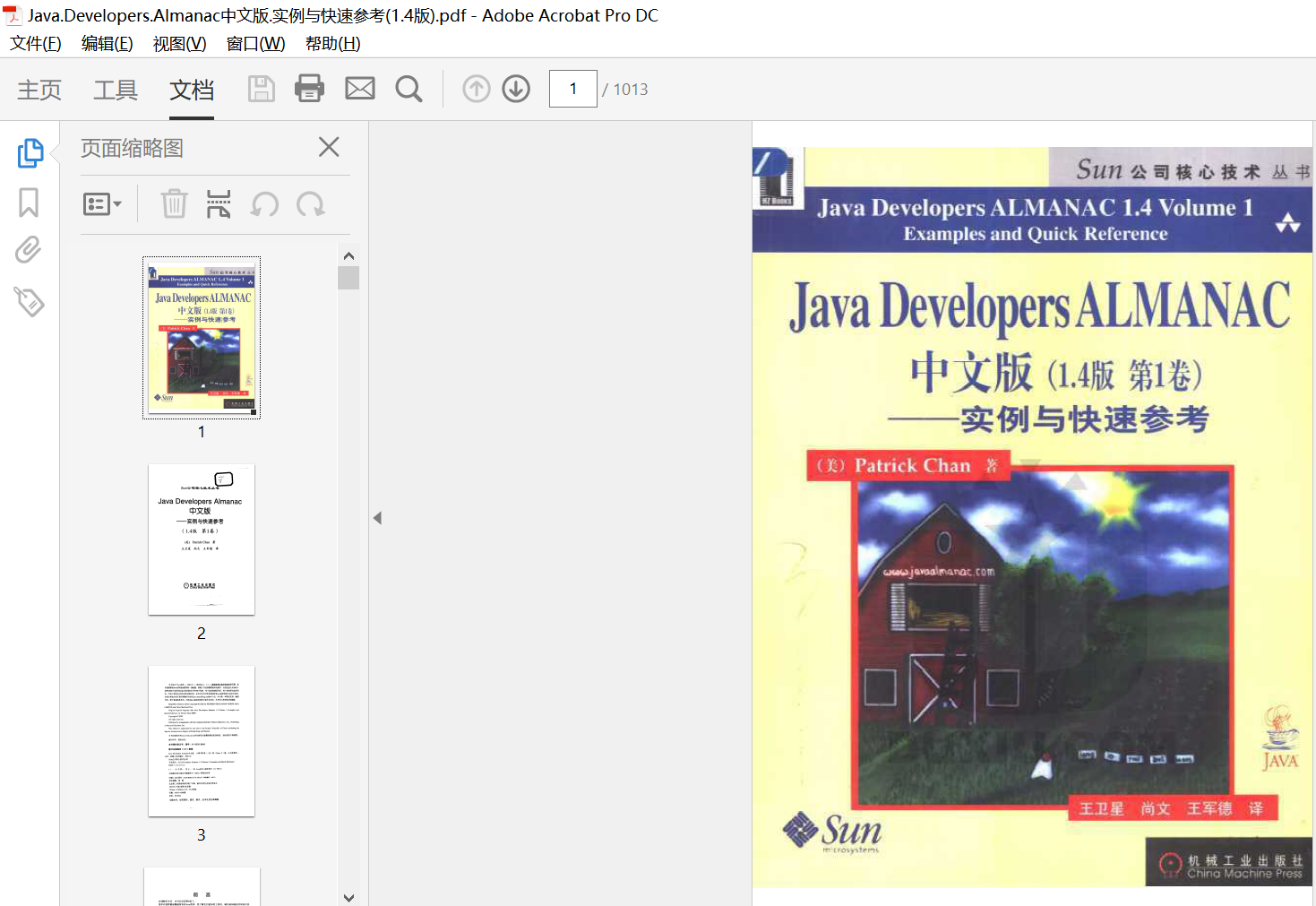Click thumbnail scrollbar up arrow
This screenshot has height=906, width=1316.
coord(348,256)
